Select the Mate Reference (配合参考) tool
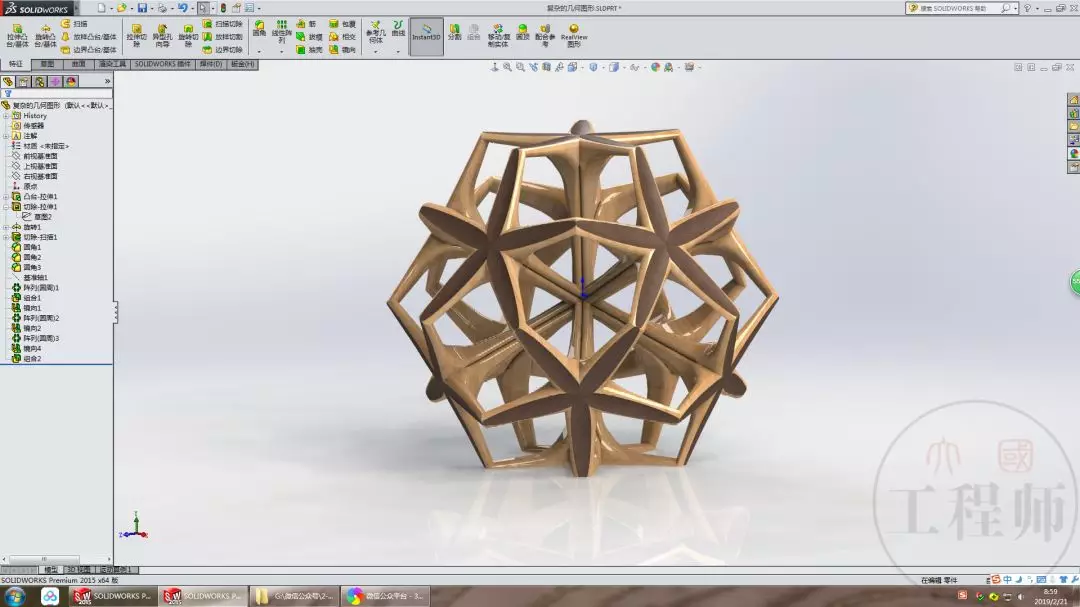 click(545, 35)
